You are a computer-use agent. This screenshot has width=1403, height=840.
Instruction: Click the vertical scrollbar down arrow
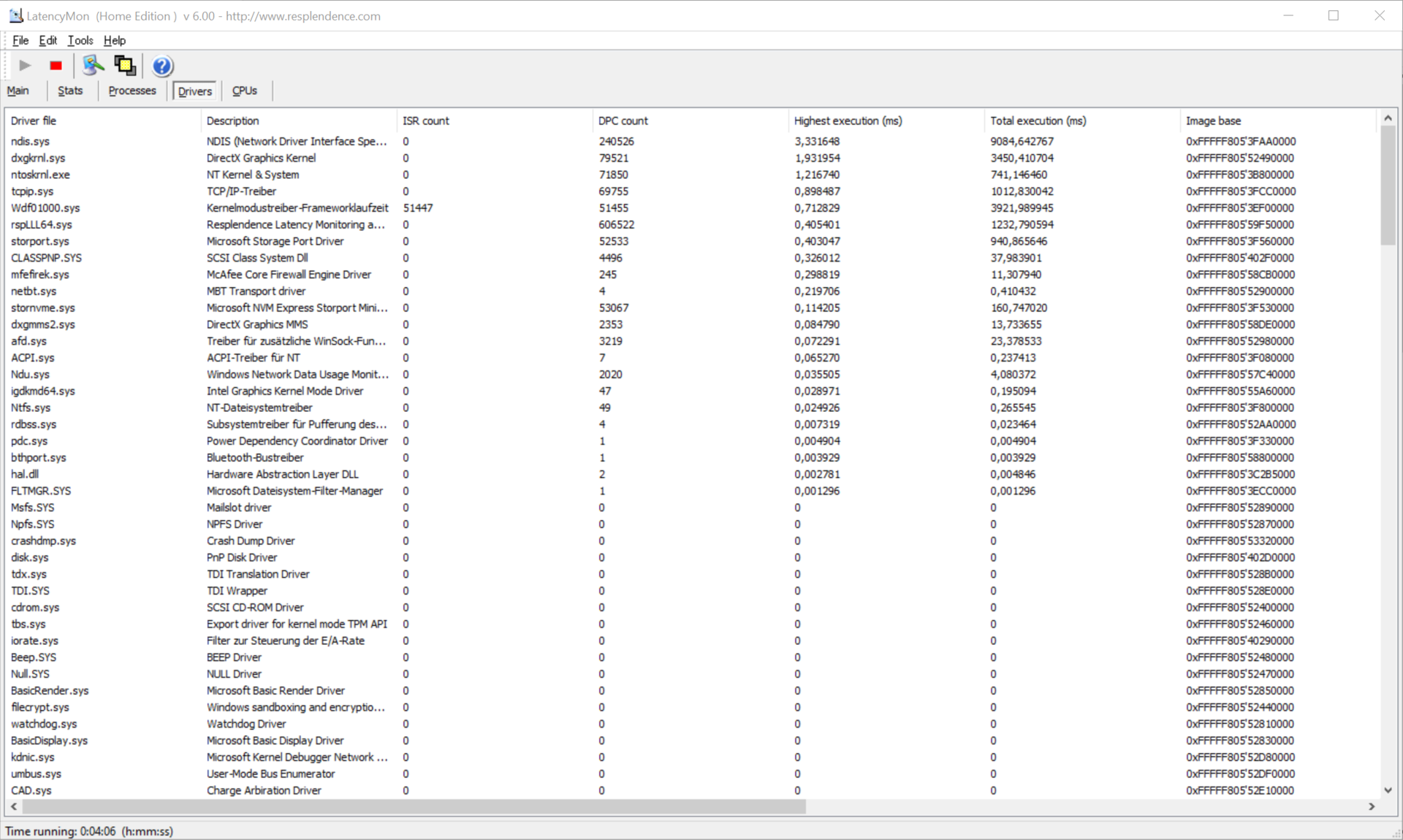(x=1388, y=790)
